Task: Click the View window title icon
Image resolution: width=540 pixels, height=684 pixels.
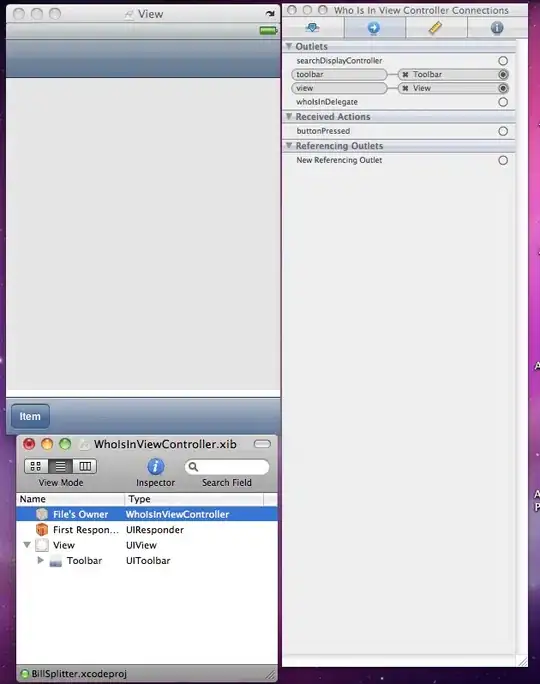Action: pos(129,14)
